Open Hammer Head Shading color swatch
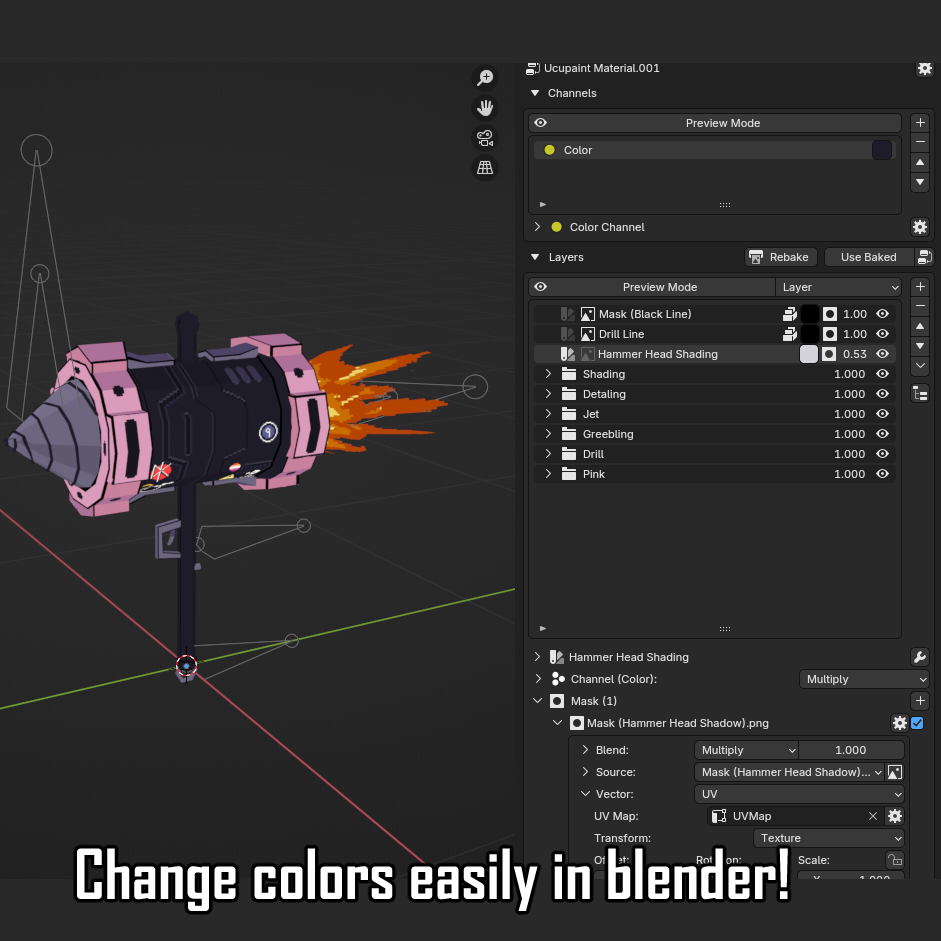This screenshot has width=941, height=941. [x=808, y=354]
